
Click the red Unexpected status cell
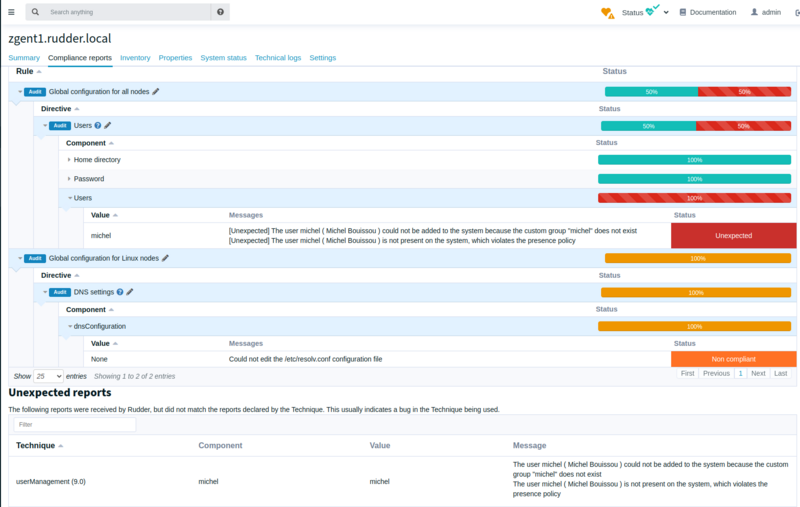point(734,236)
